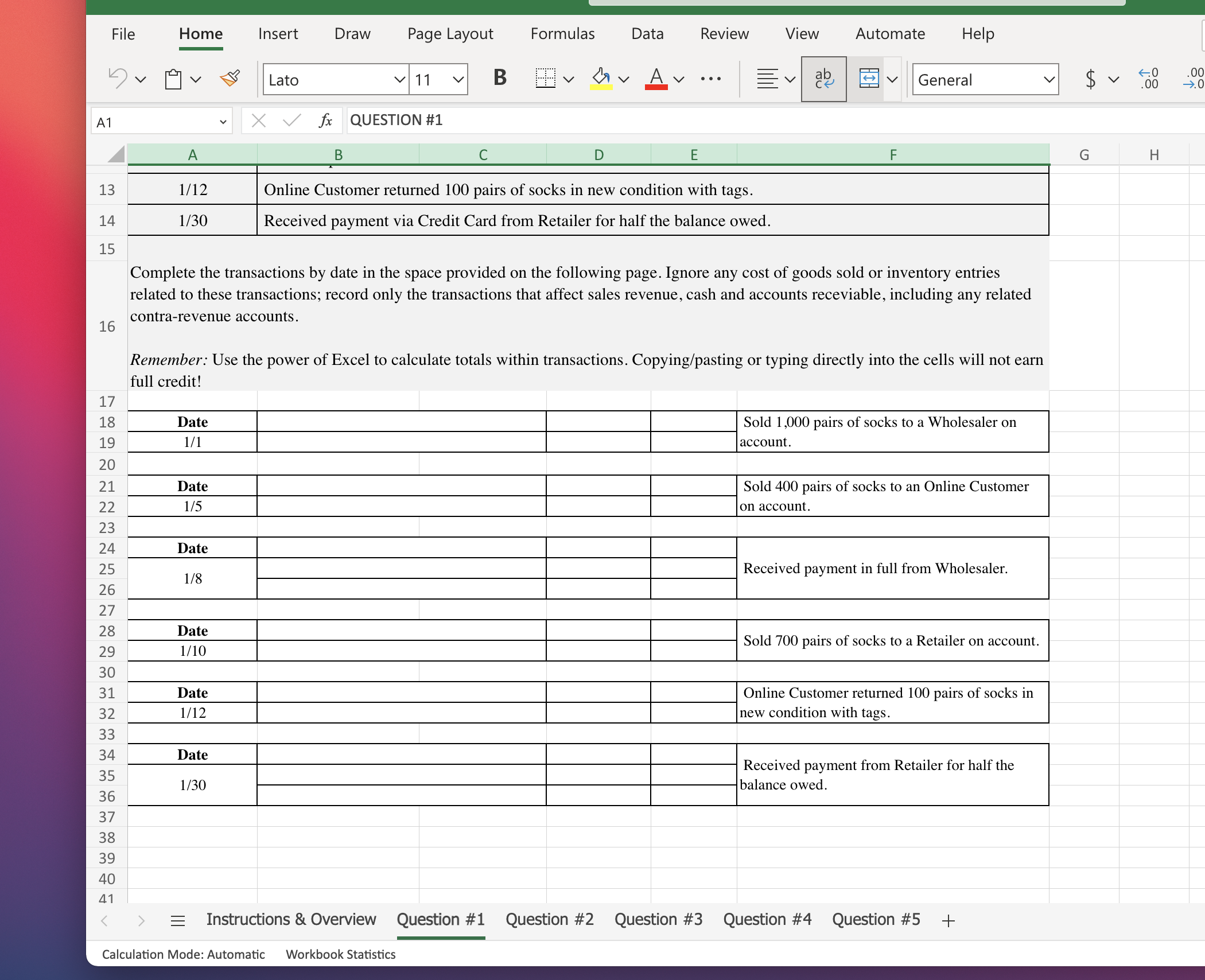
Task: Switch to Question #3 sheet
Action: click(x=658, y=920)
